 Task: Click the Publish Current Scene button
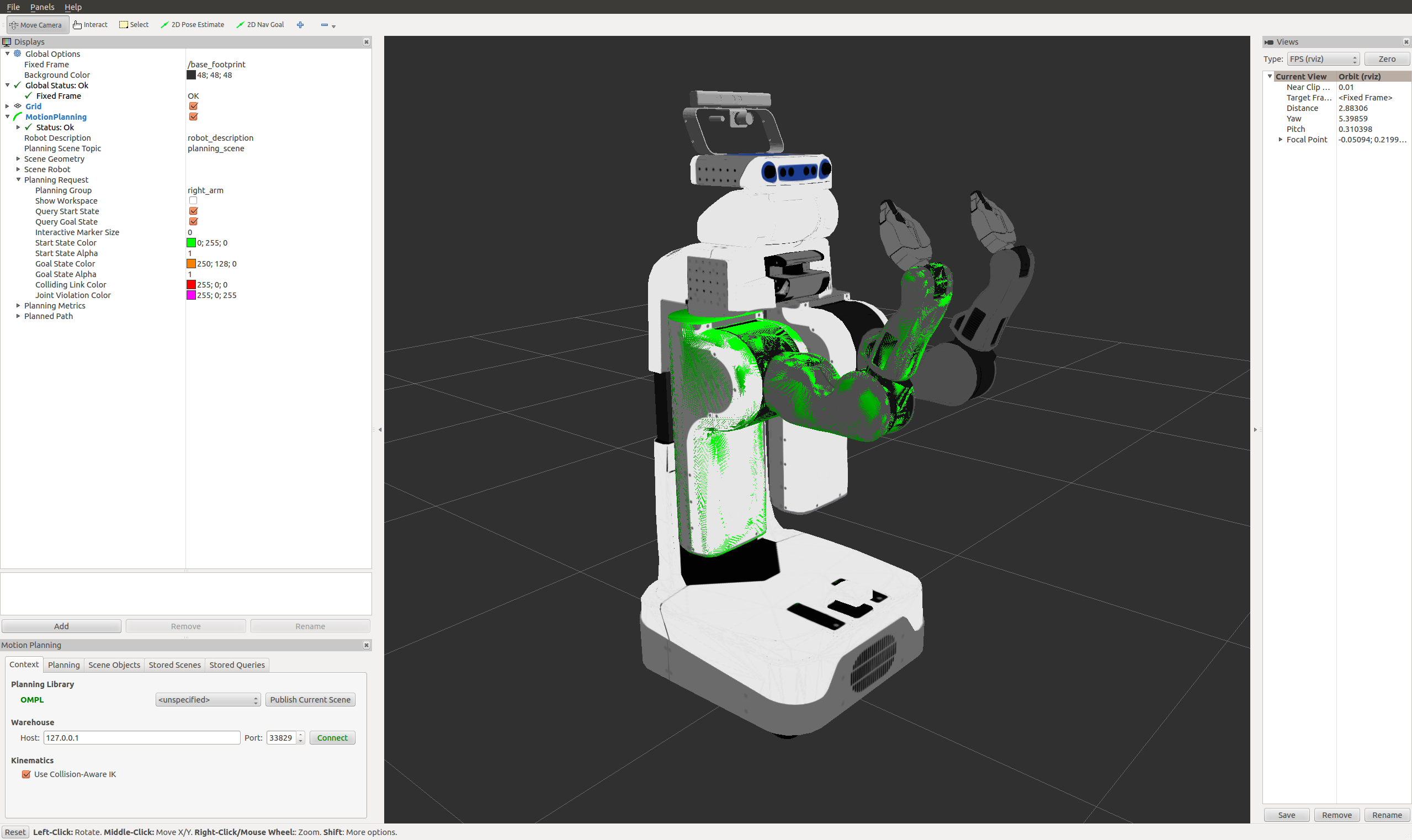310,700
